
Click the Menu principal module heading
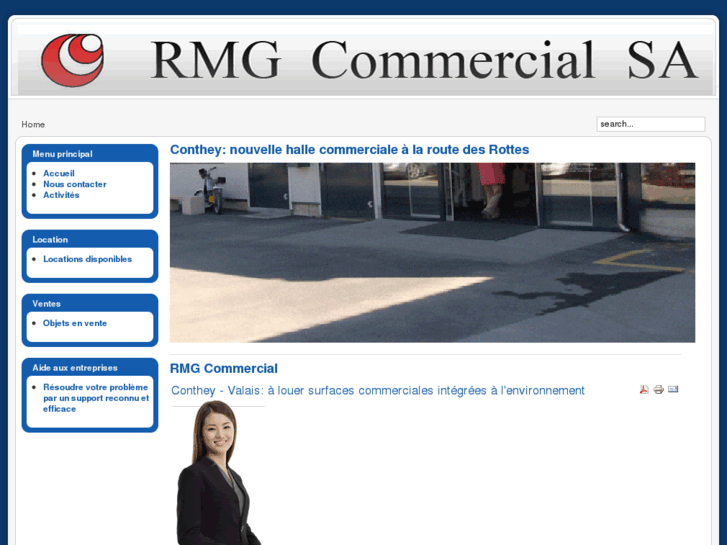coord(63,154)
